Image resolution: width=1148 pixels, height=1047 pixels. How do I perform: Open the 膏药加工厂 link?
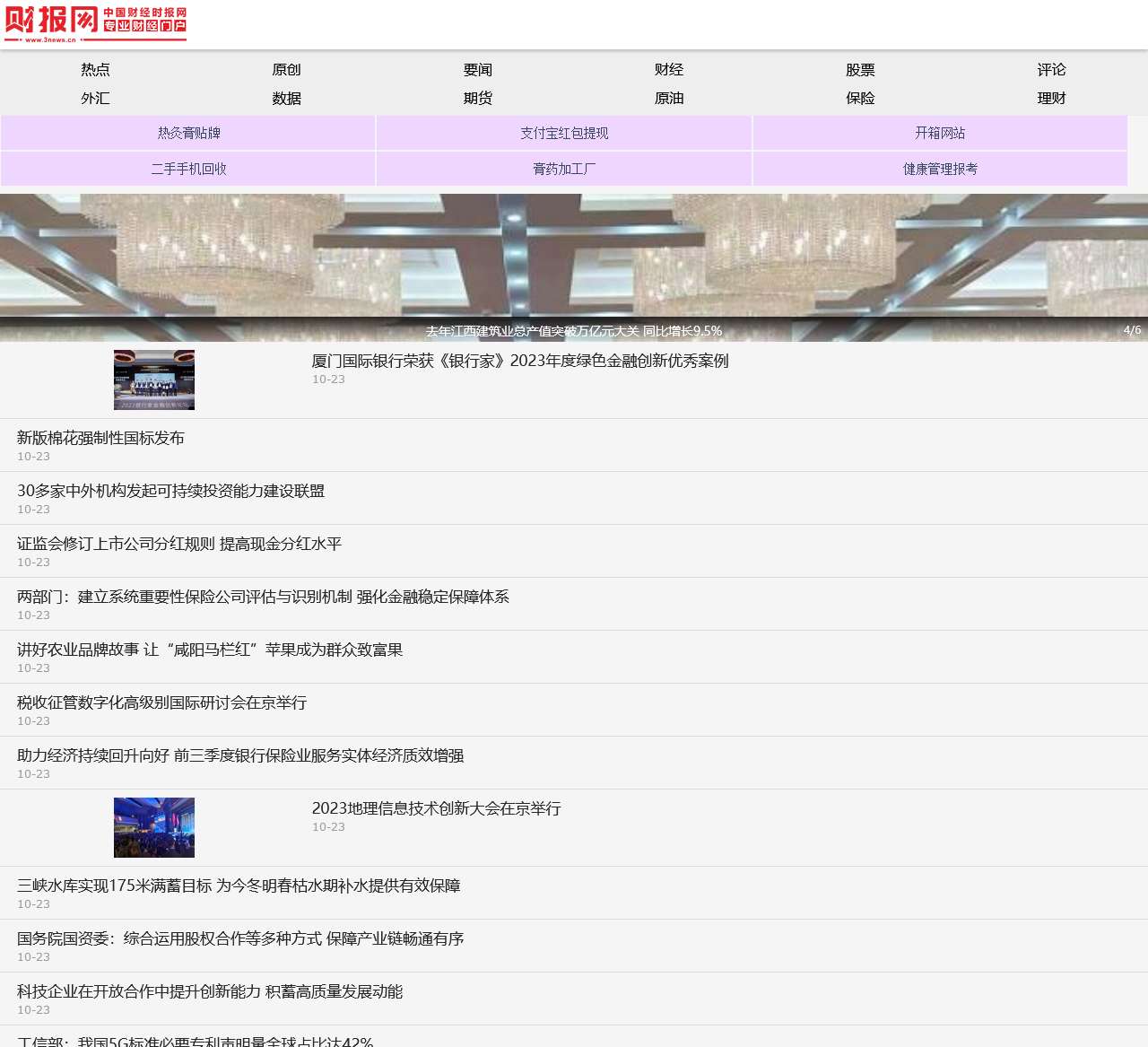click(564, 169)
